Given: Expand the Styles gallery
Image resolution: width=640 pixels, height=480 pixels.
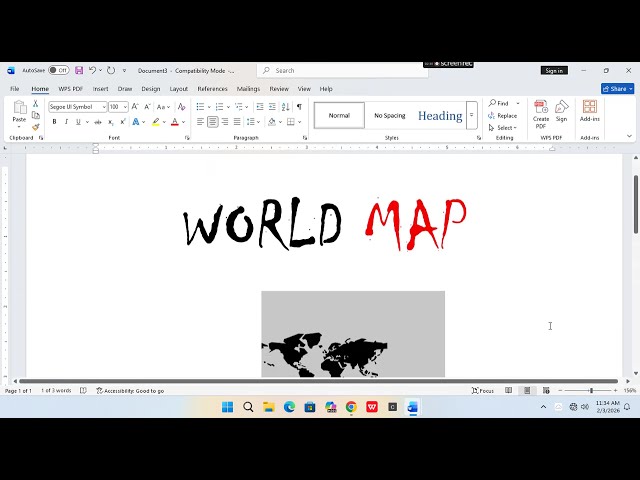Looking at the screenshot, I should (471, 115).
